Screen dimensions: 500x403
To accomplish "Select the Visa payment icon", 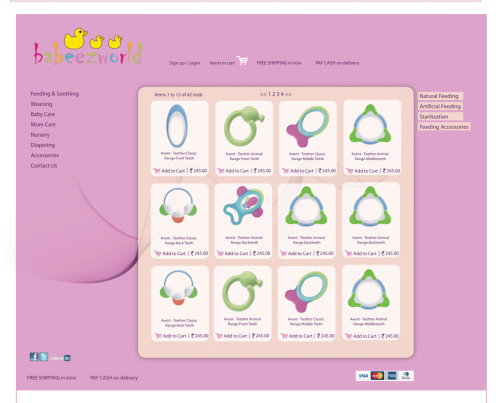I will (x=363, y=376).
